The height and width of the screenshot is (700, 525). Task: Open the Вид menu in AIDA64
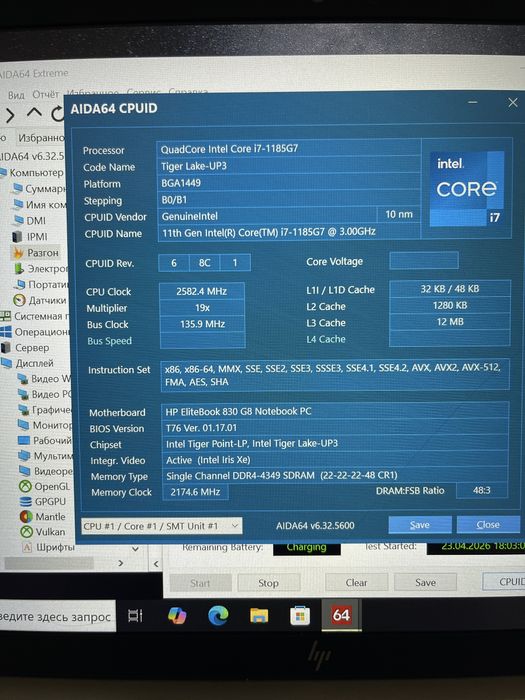point(16,95)
